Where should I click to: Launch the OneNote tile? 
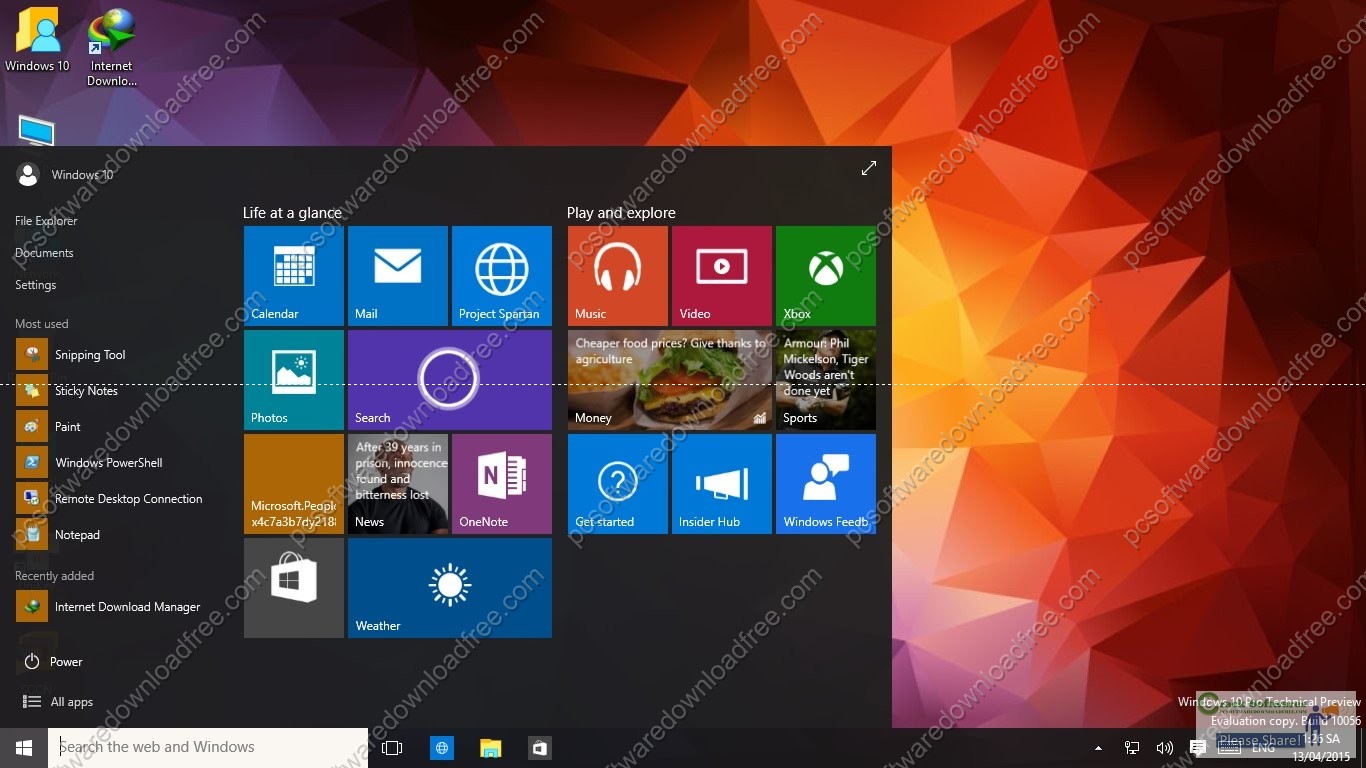click(x=502, y=484)
